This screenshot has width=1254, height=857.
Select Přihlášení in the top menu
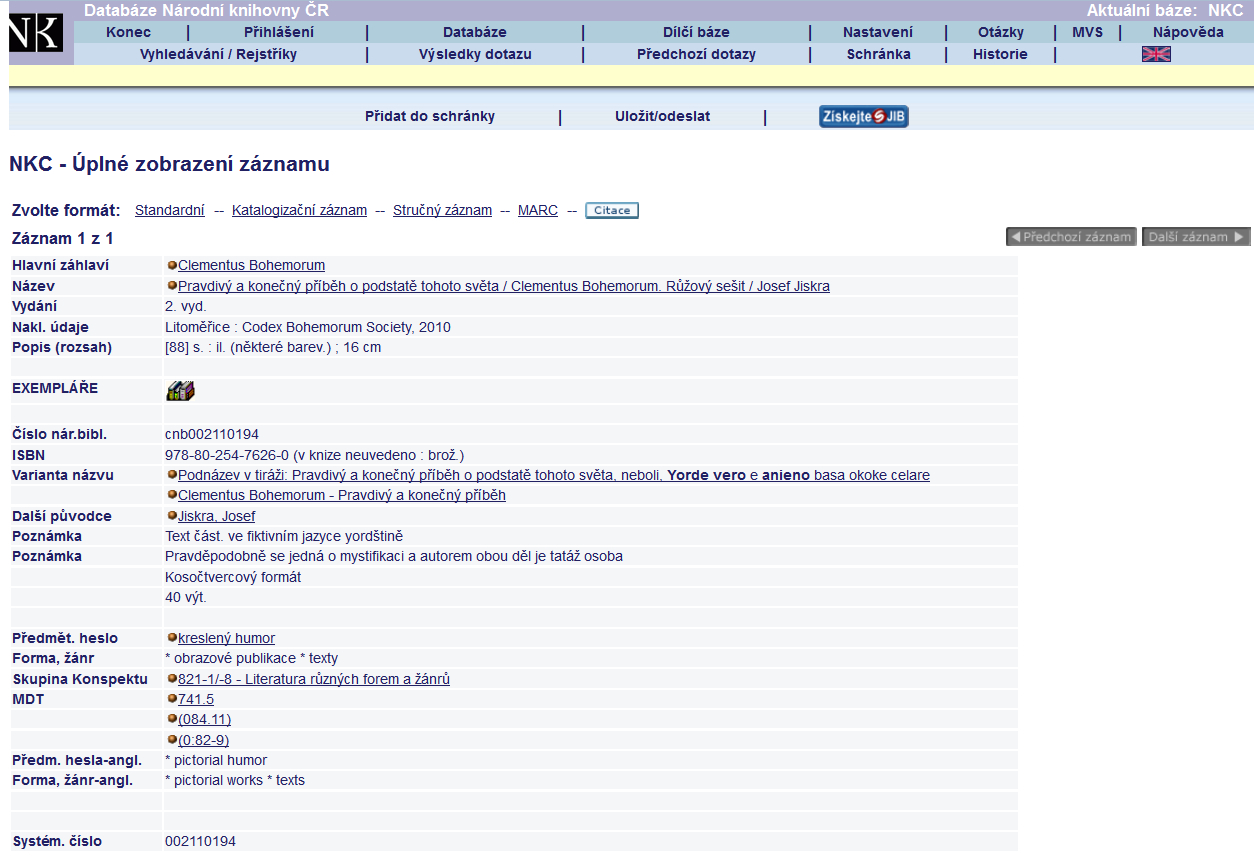pos(278,32)
